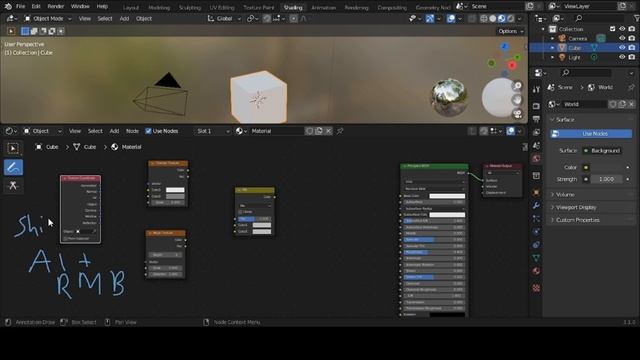This screenshot has width=640, height=360.
Task: Click the Use Nodes button in World
Action: click(591, 134)
